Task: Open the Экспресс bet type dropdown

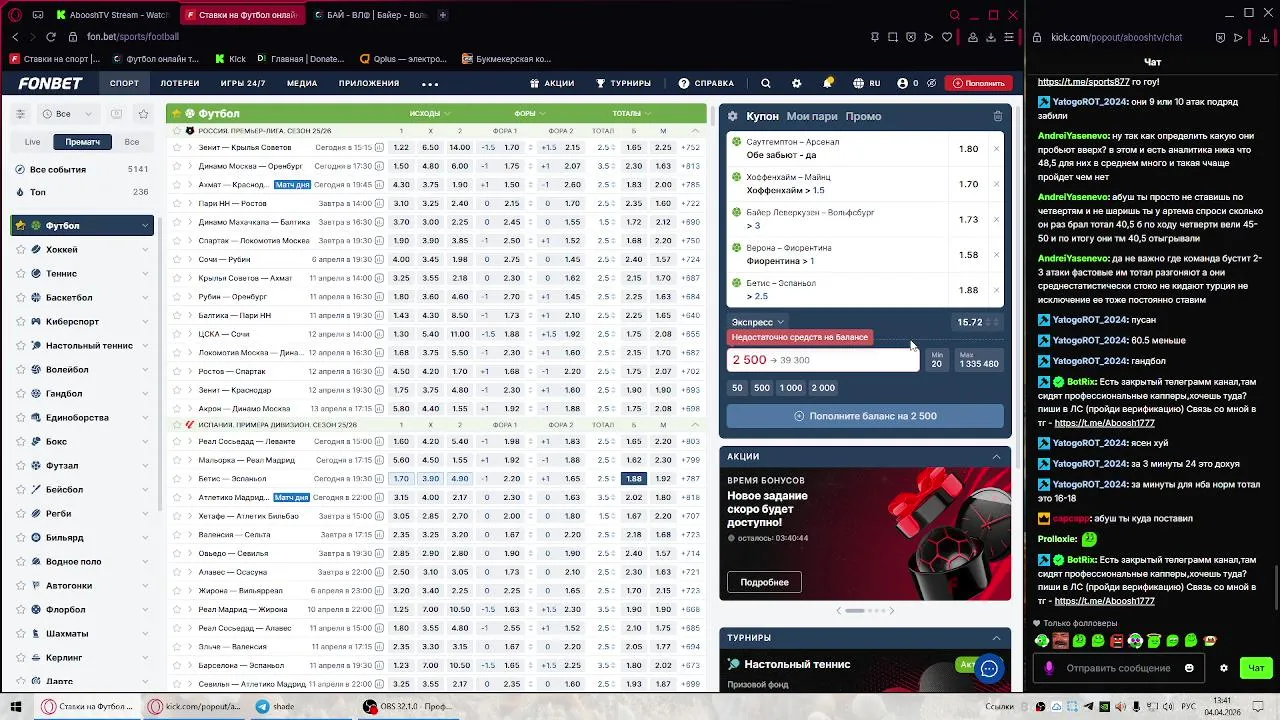Action: click(x=758, y=322)
